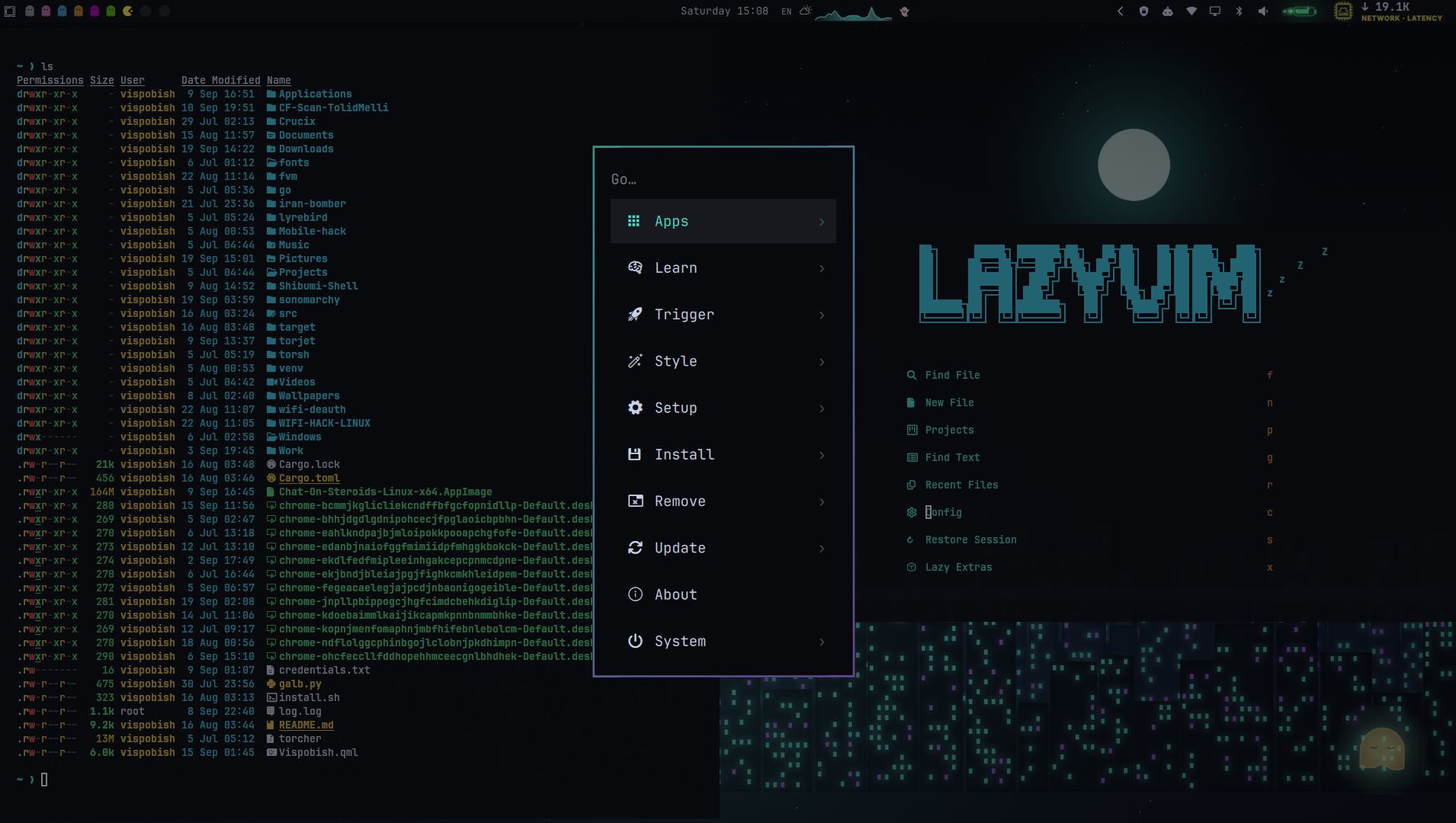Click the Remove icon in the menu
The width and height of the screenshot is (1456, 823).
pyautogui.click(x=634, y=501)
